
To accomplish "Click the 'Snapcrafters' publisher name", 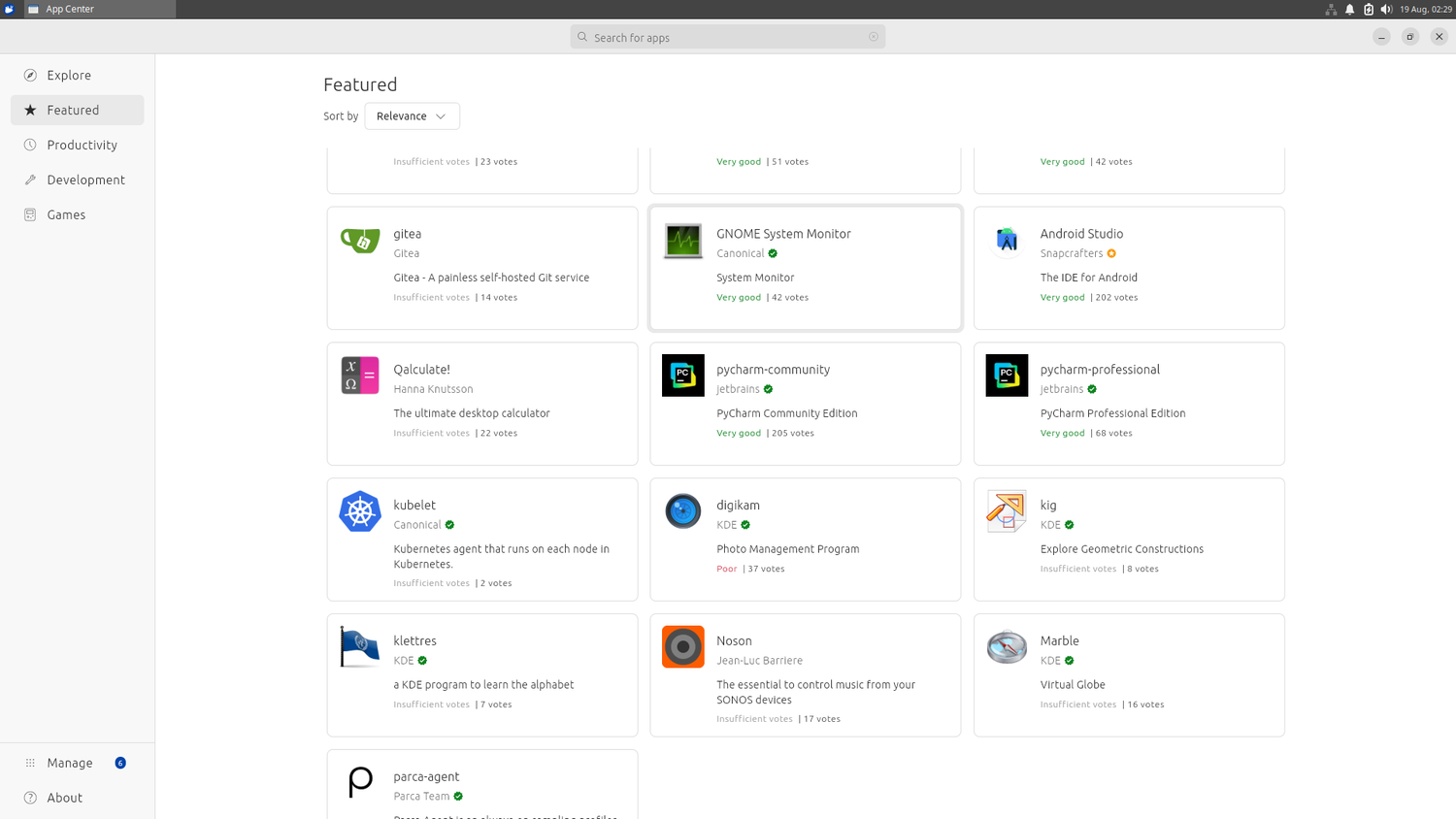I will [x=1072, y=253].
